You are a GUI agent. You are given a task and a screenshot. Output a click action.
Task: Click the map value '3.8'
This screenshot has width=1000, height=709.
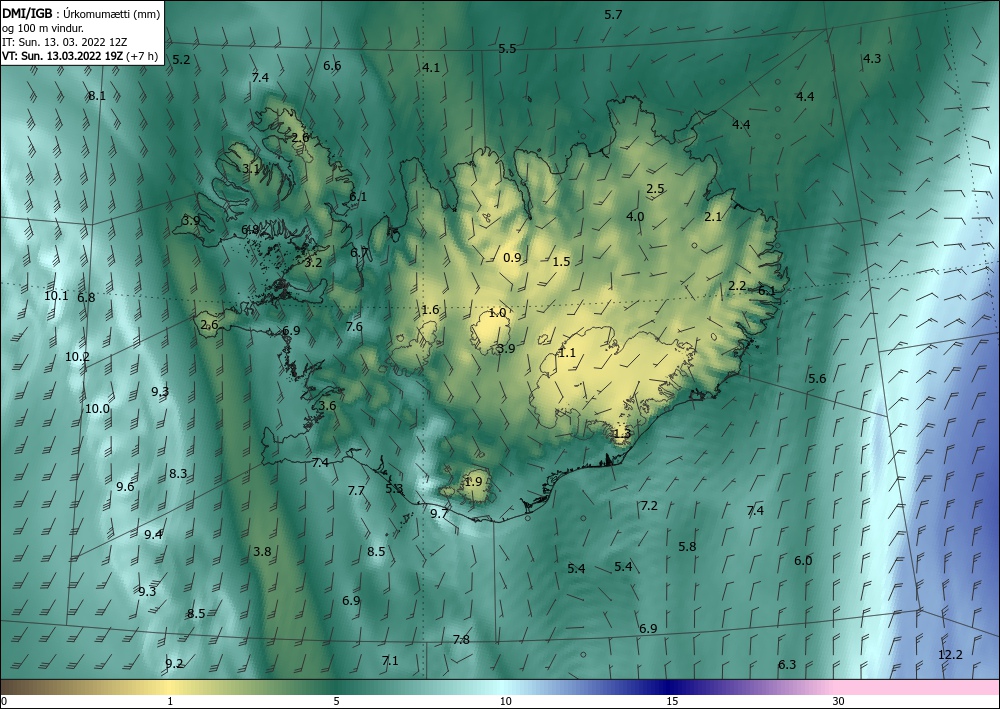pos(262,552)
